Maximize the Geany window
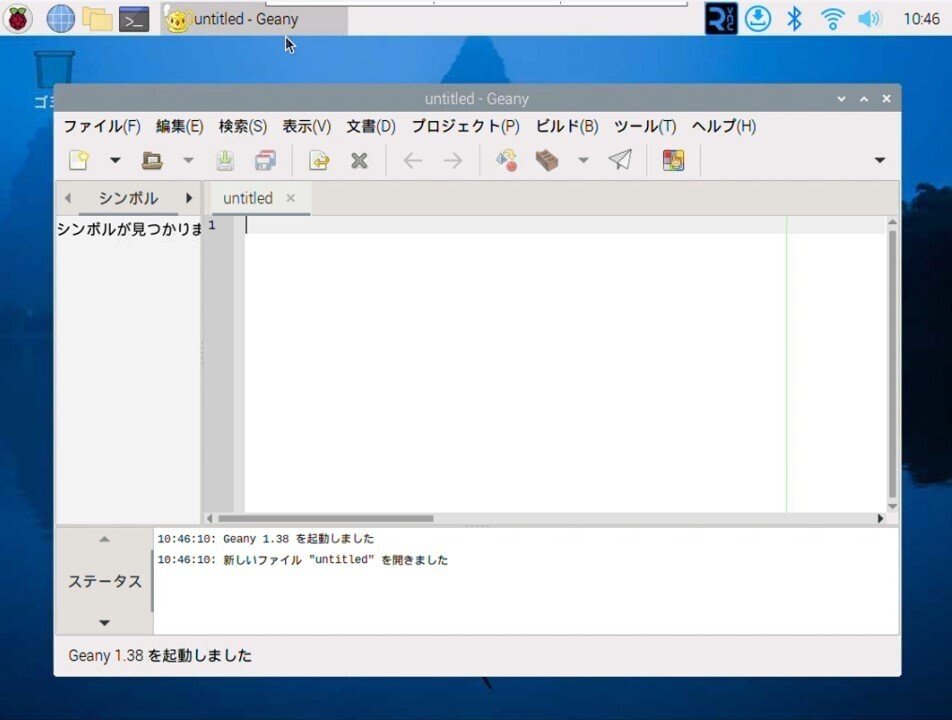The height and width of the screenshot is (720, 952). tap(864, 98)
